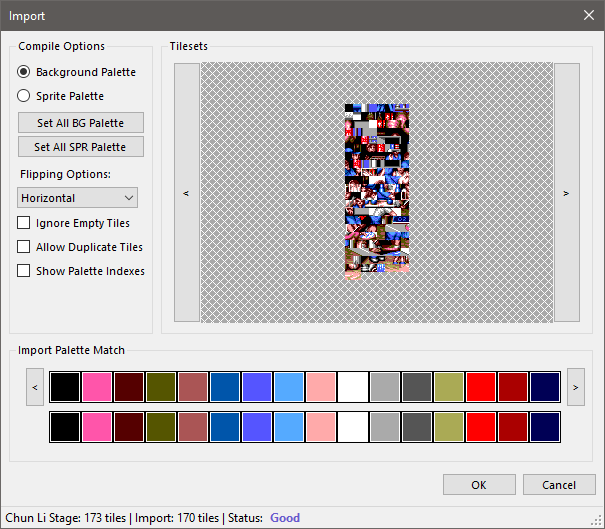This screenshot has height=529, width=605.
Task: Pick the navy swatch in top row
Action: pyautogui.click(x=545, y=387)
